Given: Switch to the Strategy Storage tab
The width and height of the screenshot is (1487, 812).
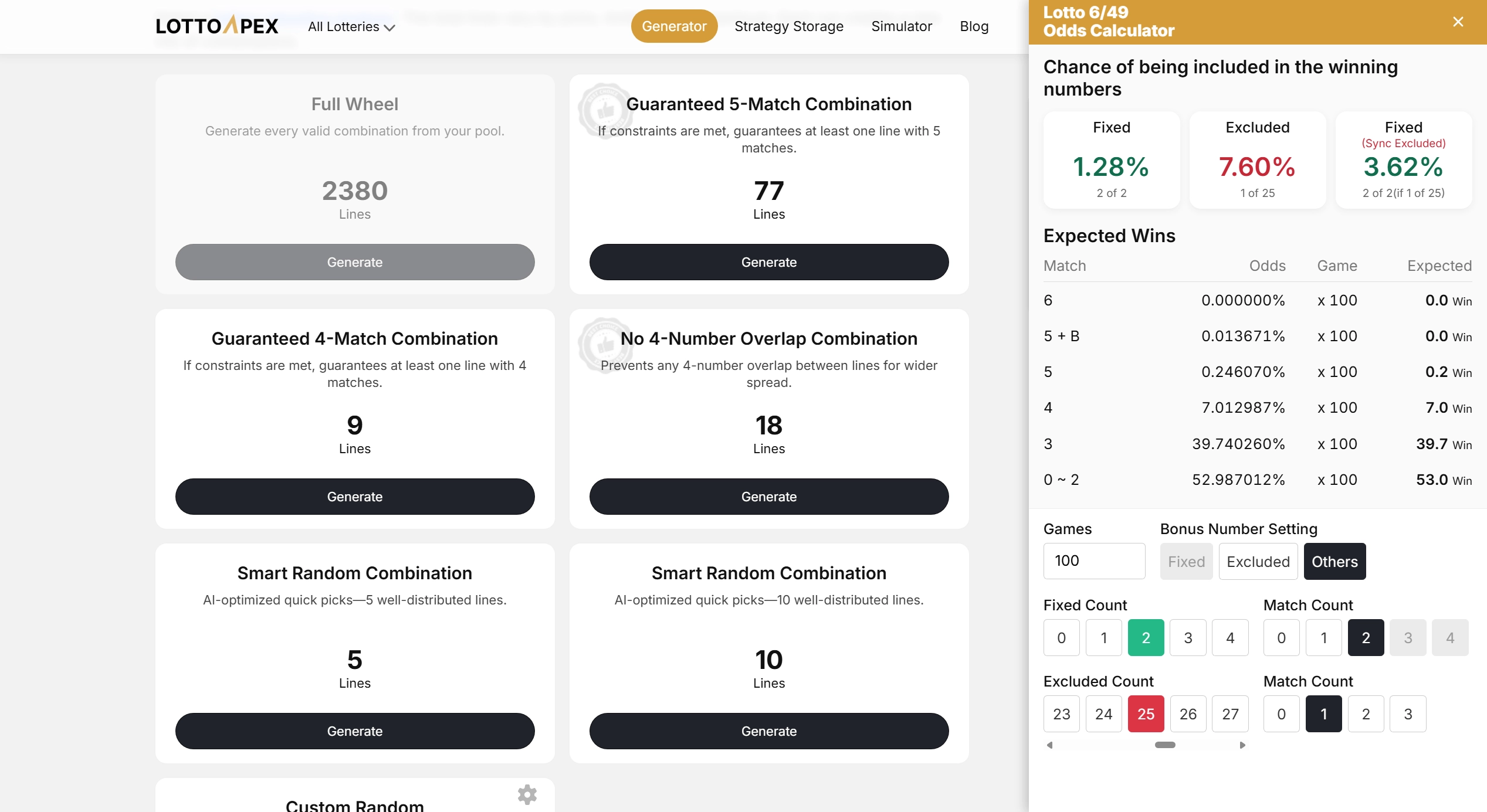Looking at the screenshot, I should pos(789,26).
